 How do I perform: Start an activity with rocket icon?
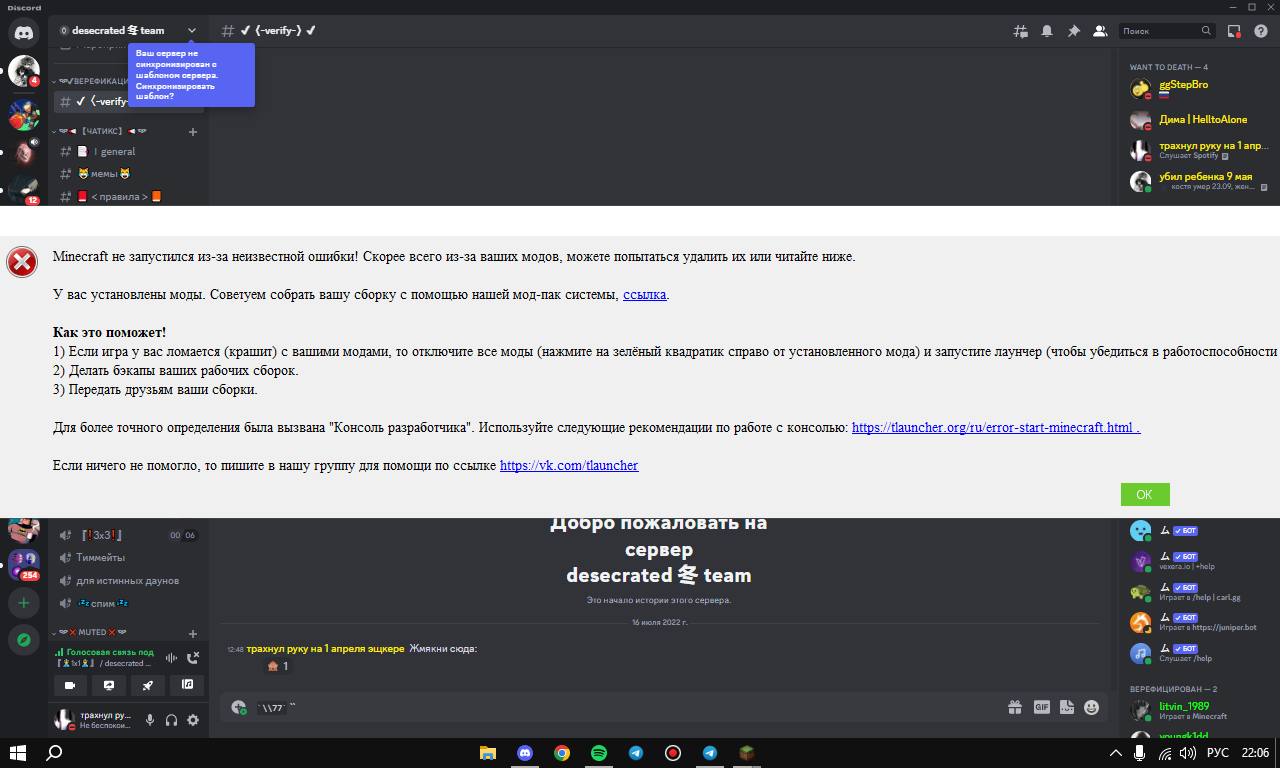147,685
